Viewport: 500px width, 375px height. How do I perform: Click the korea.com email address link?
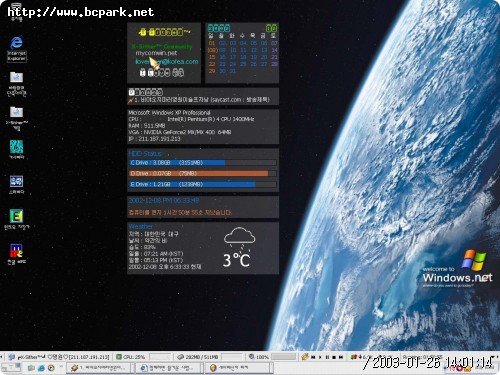point(167,62)
